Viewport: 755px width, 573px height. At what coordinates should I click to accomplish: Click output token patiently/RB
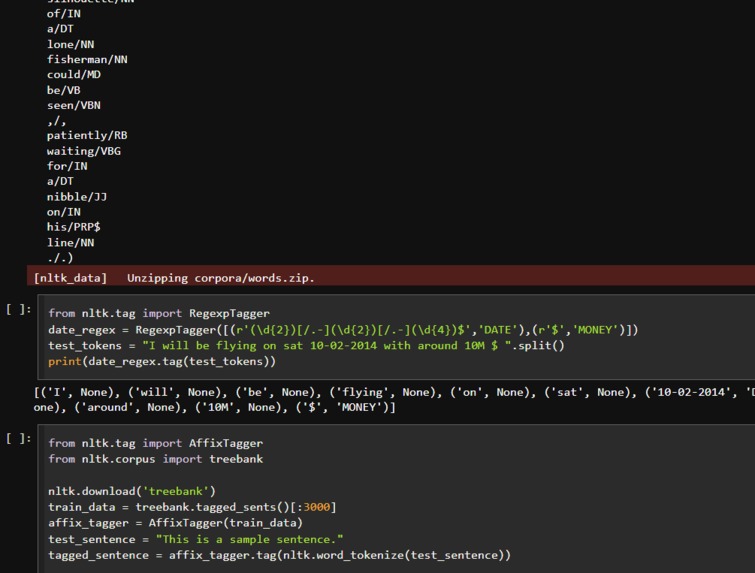click(x=87, y=136)
